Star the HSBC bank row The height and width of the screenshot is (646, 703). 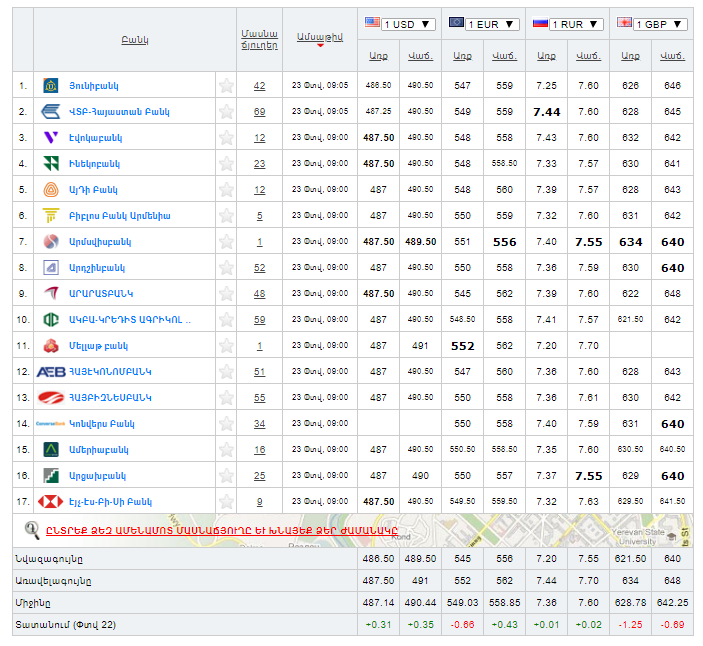(226, 502)
